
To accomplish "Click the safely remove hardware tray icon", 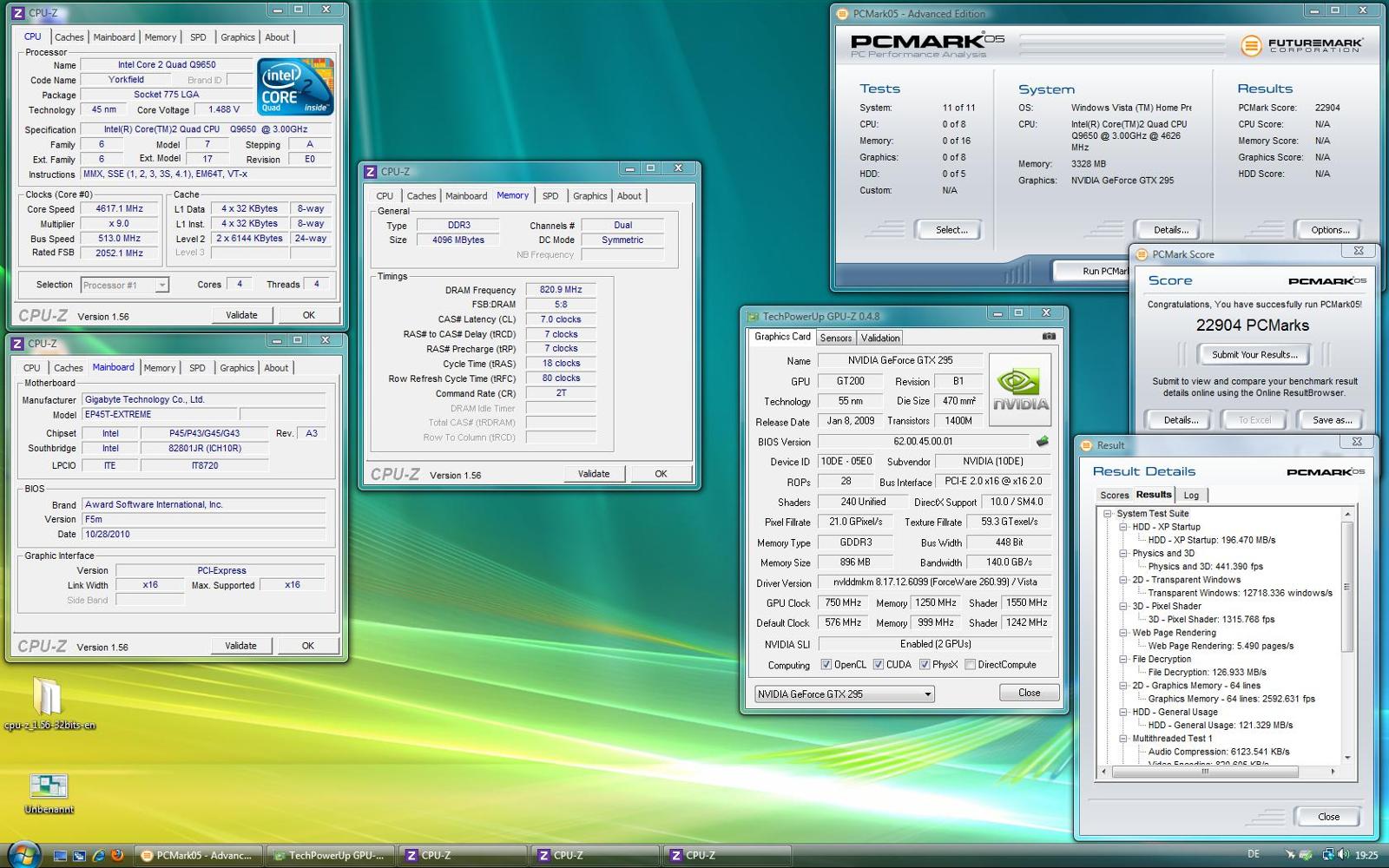I will (x=1305, y=855).
